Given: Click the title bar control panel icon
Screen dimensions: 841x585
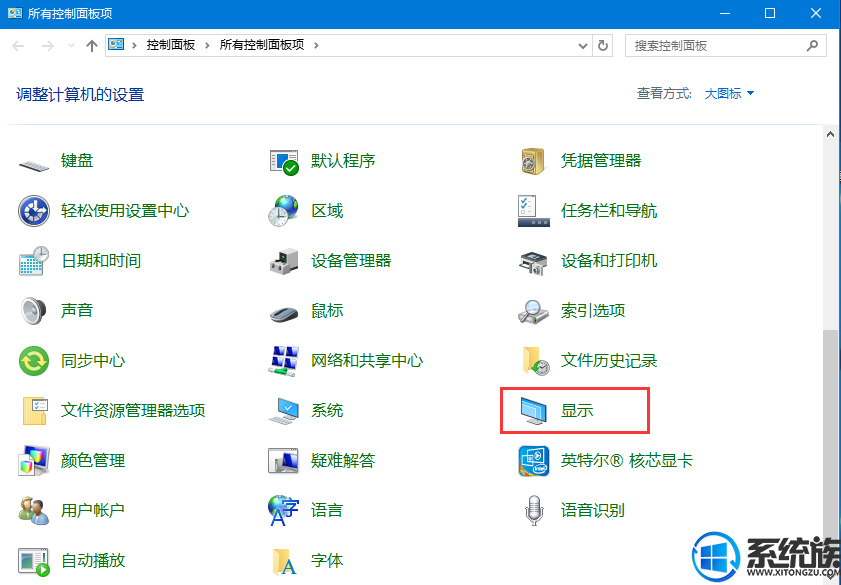Looking at the screenshot, I should tap(14, 13).
